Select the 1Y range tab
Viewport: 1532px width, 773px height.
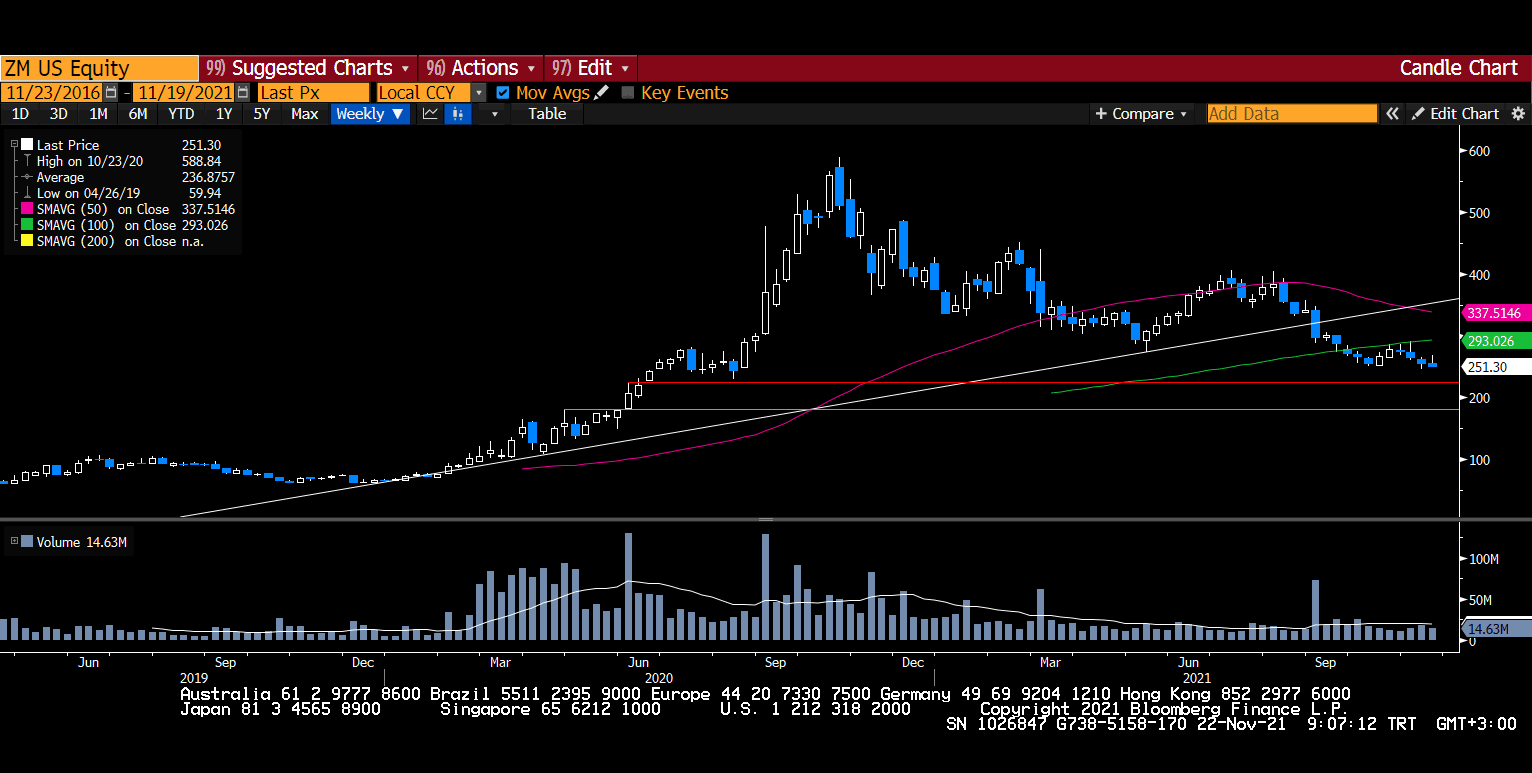pyautogui.click(x=224, y=113)
